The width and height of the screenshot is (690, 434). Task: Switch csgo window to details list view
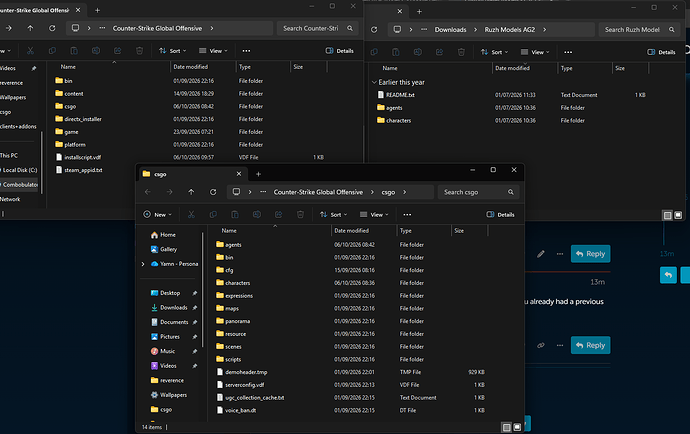(x=506, y=427)
